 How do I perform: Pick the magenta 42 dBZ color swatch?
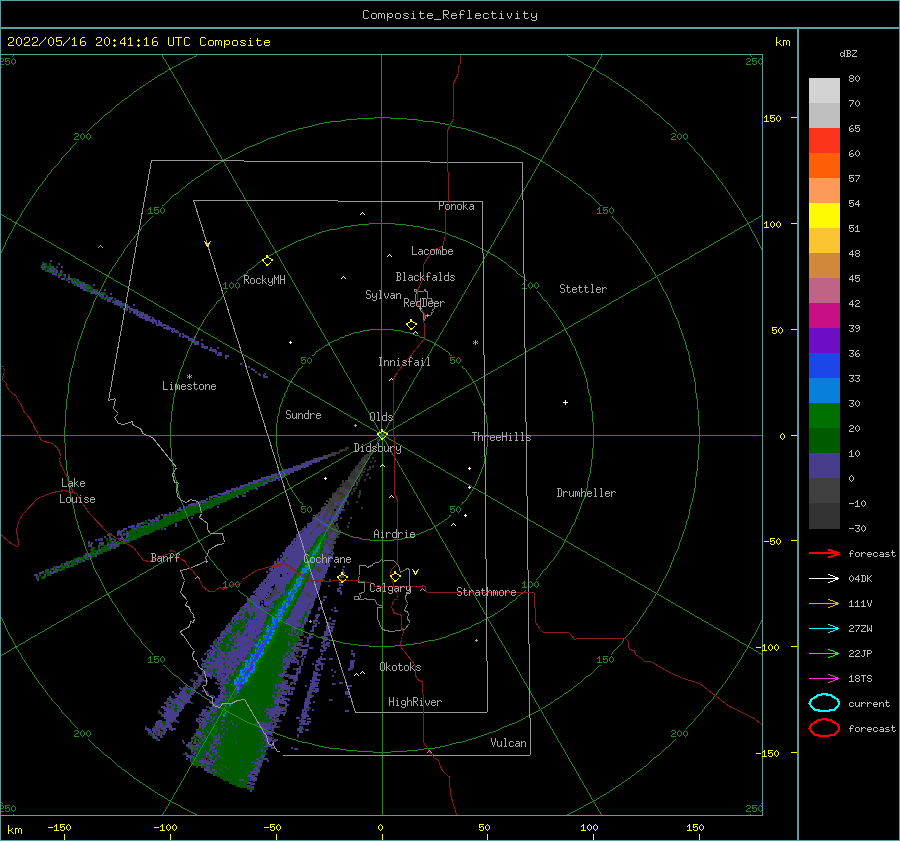824,315
